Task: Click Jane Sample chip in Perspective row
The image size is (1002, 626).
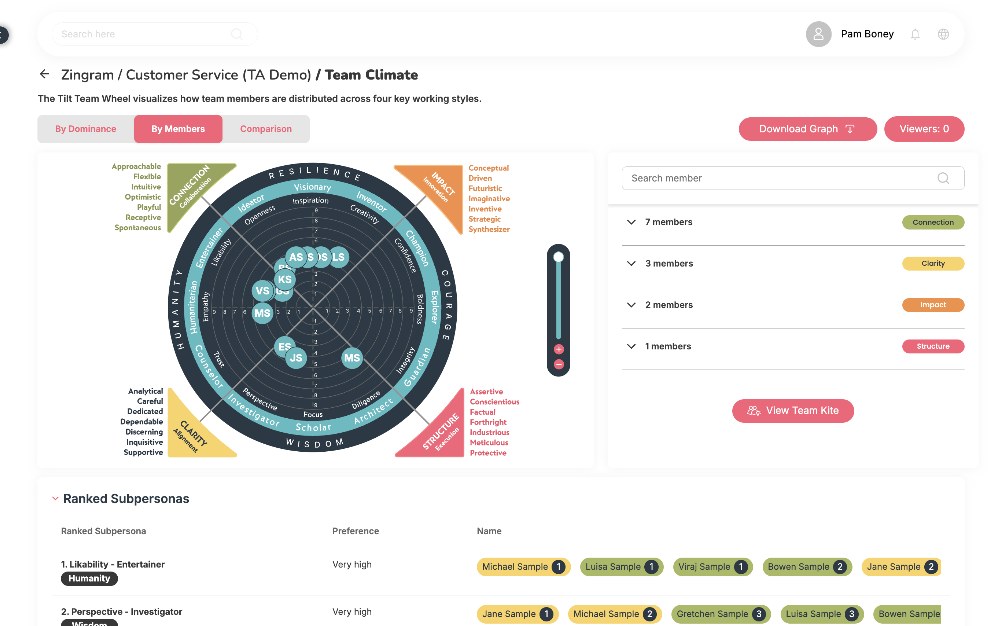Action: pos(518,614)
